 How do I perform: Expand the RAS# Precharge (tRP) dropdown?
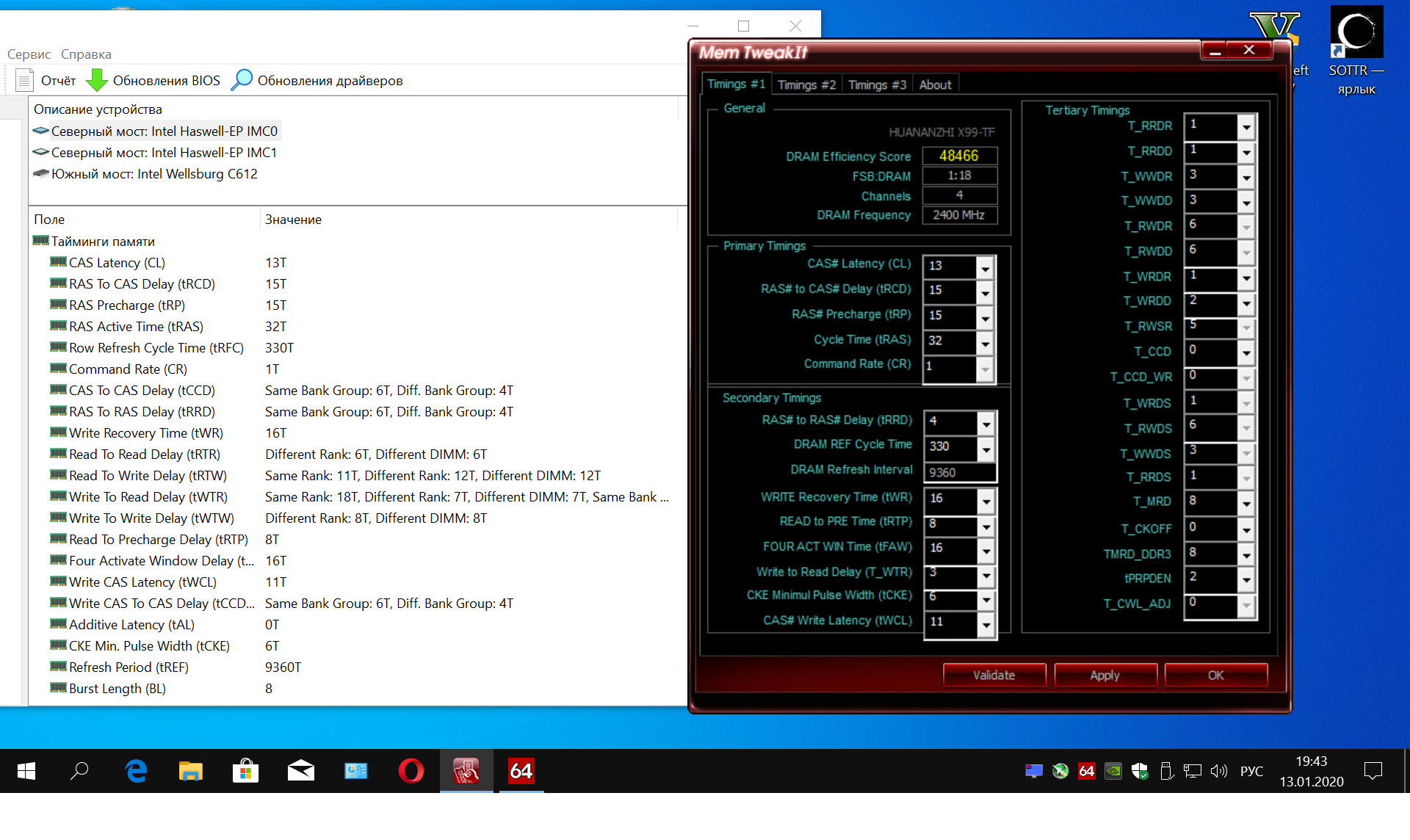pos(986,318)
